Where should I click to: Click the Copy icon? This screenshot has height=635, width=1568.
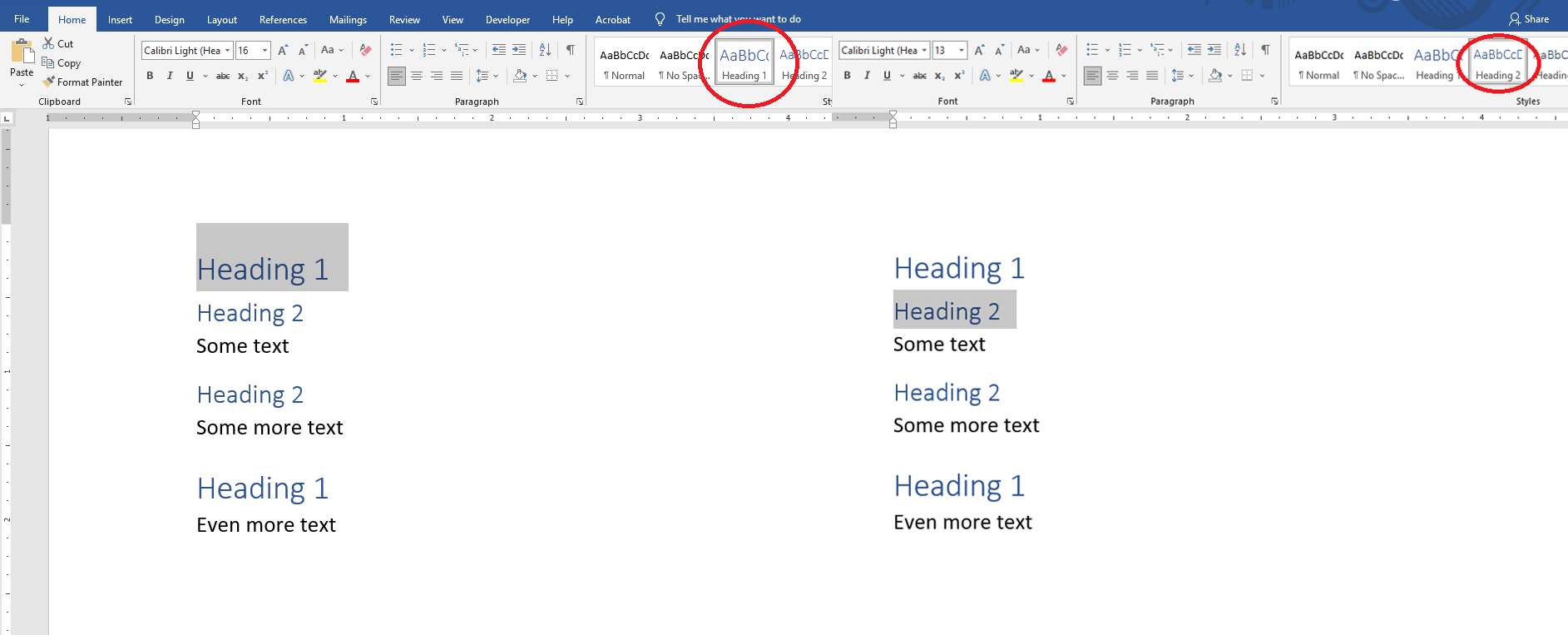click(48, 62)
